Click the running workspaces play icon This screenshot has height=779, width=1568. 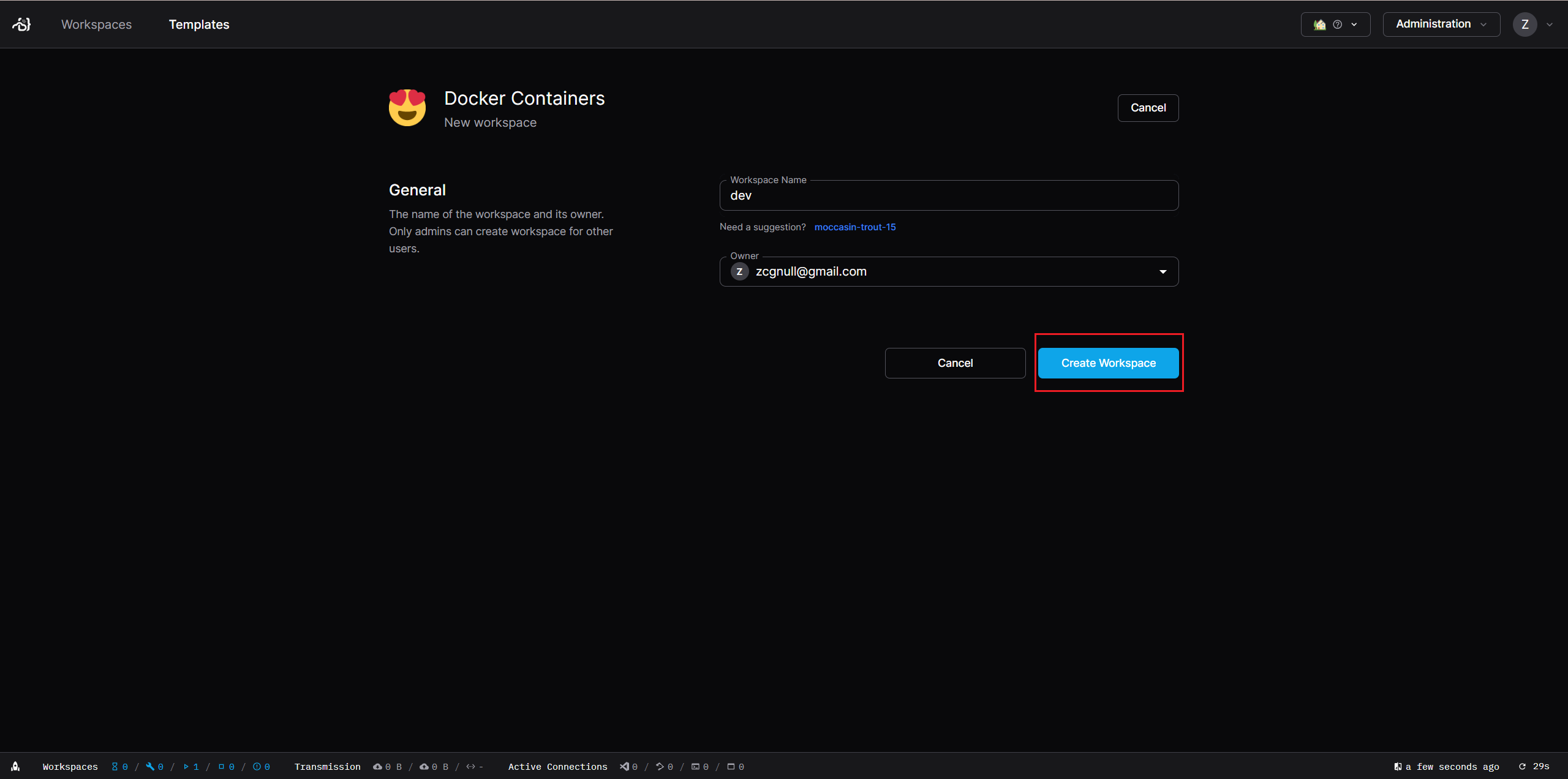pyautogui.click(x=186, y=766)
